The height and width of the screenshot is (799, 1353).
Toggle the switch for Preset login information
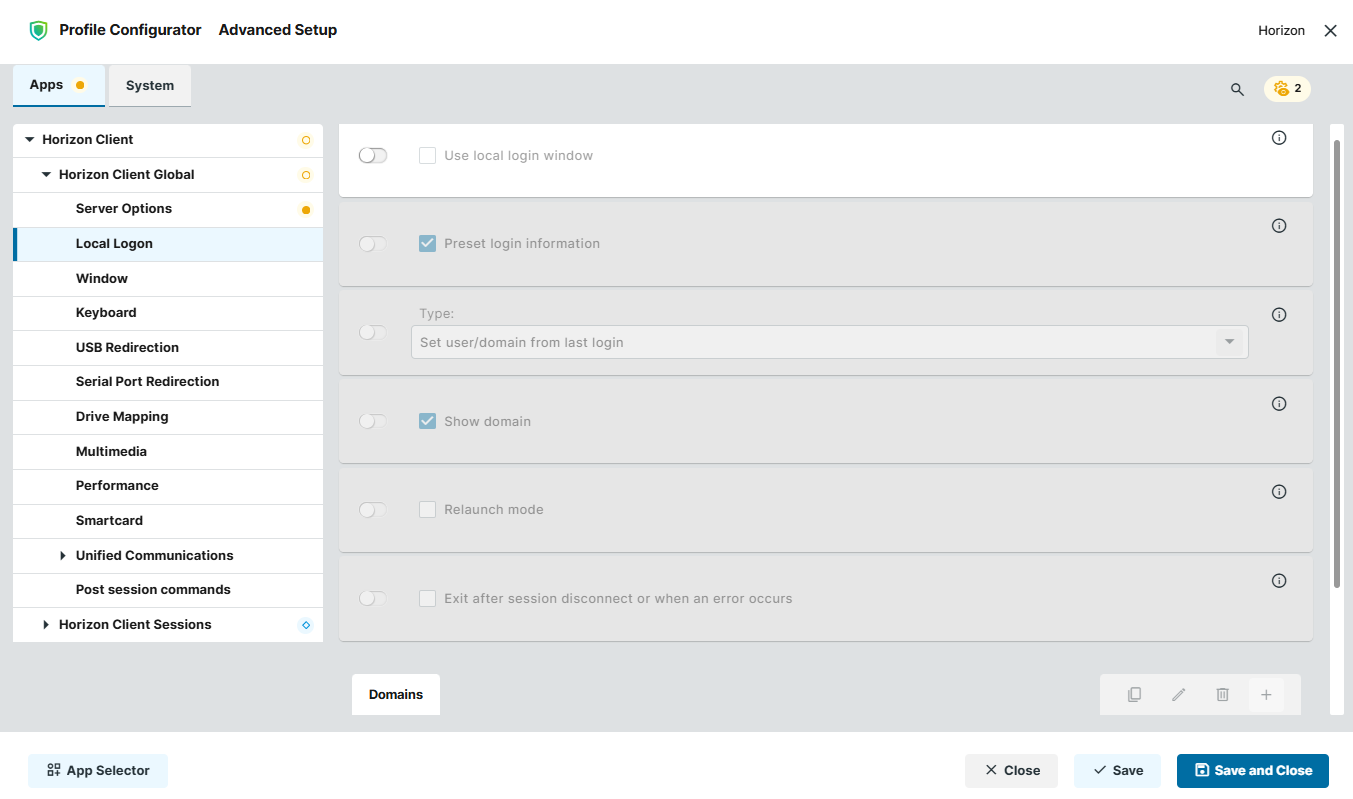click(373, 244)
